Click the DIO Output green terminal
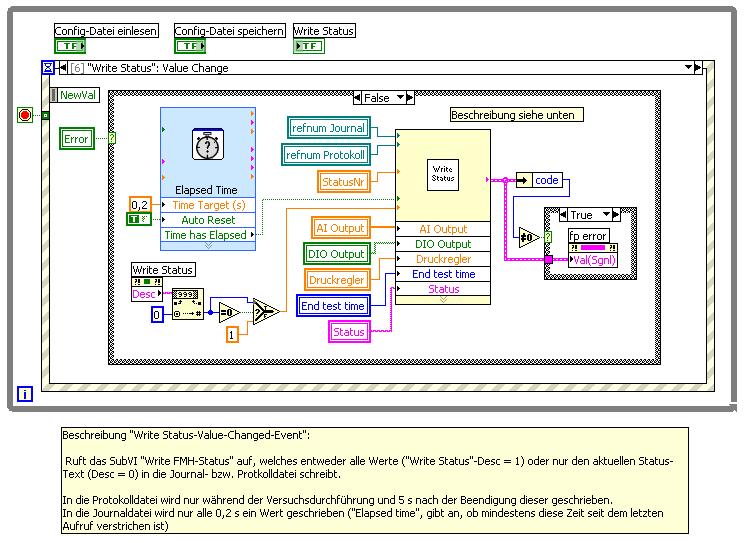Viewport: 749px width, 543px height. coord(336,254)
